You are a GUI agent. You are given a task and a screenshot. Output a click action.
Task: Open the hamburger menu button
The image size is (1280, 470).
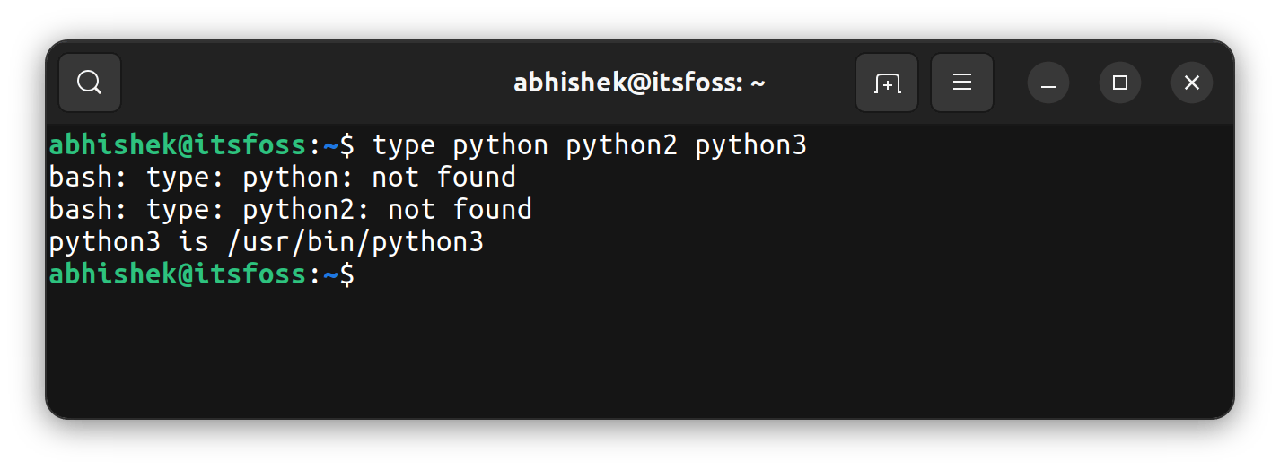[962, 82]
